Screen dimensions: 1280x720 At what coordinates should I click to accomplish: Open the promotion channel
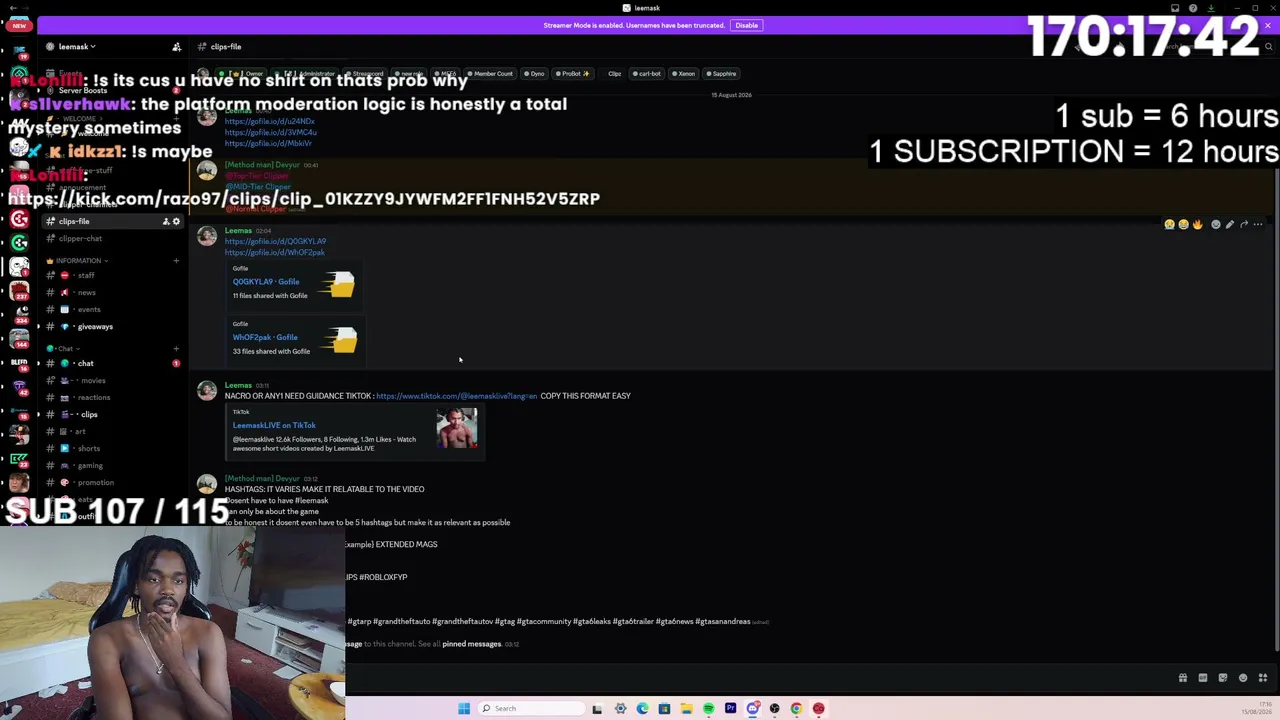point(112,483)
